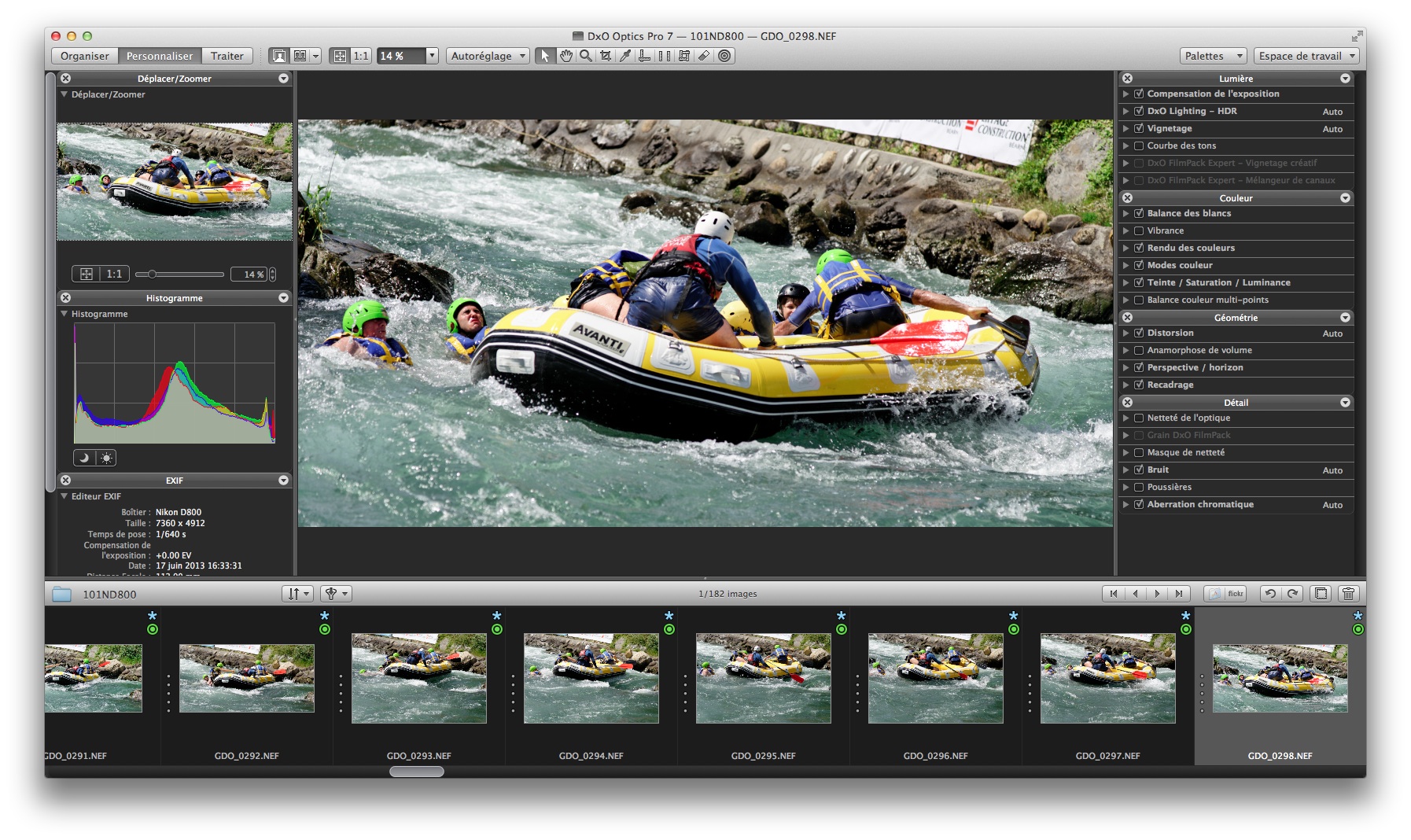Collapse the Editeur EXIF section

[64, 496]
